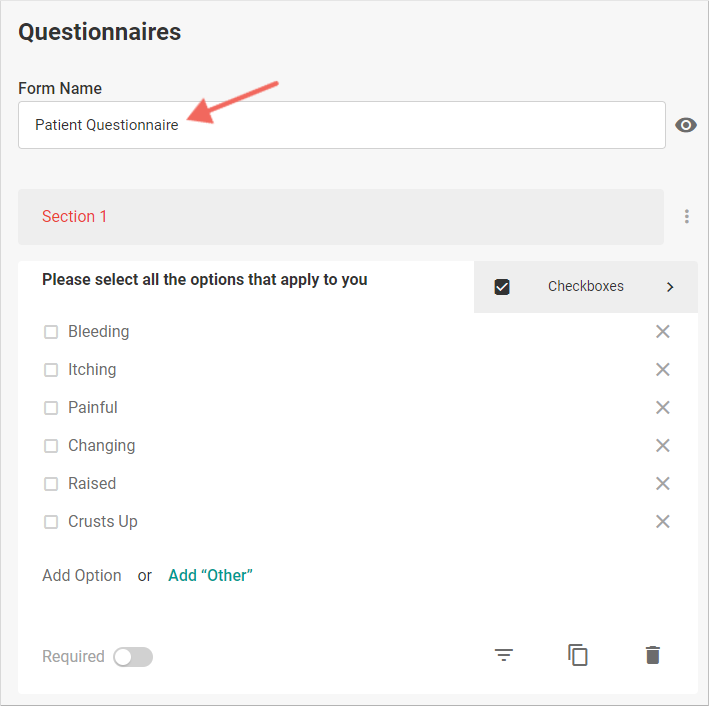Click the Form Name input field
The height and width of the screenshot is (706, 709).
pos(342,125)
